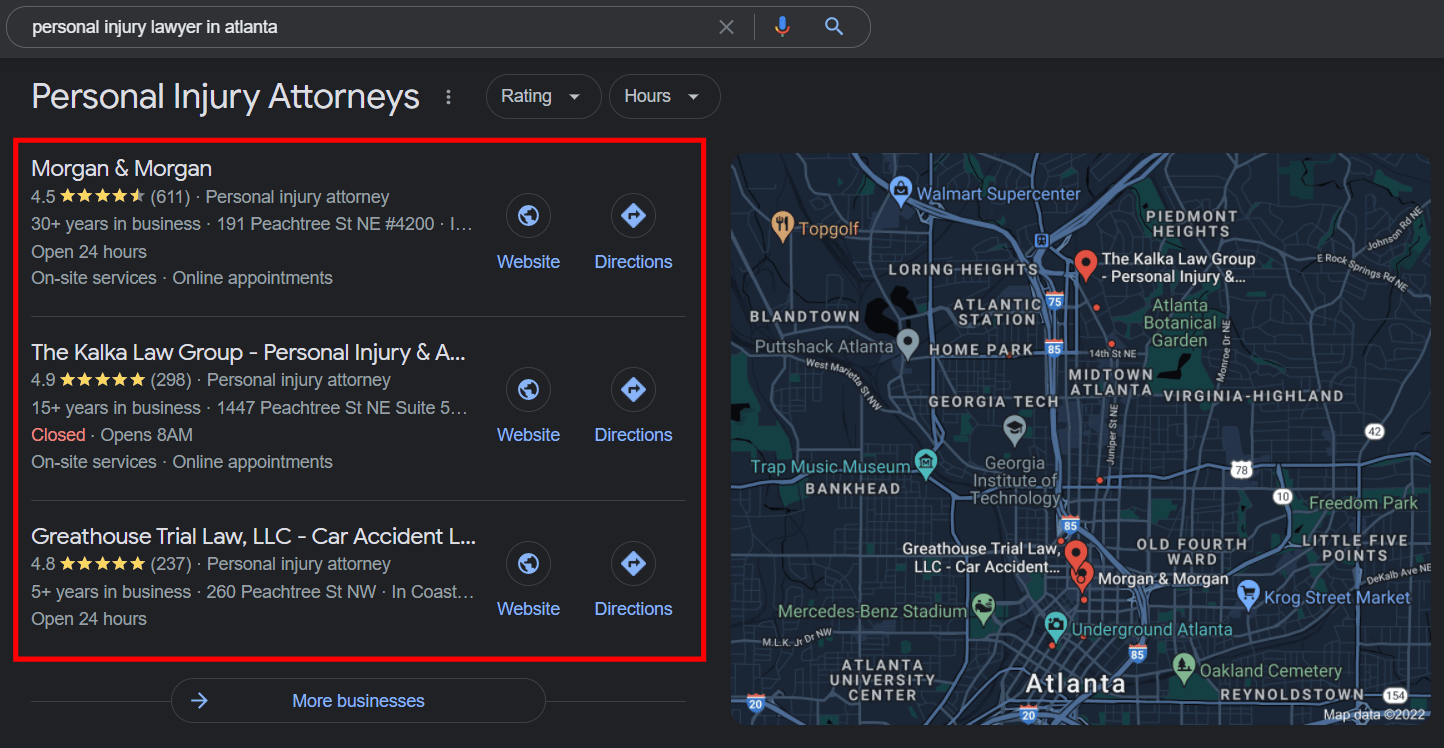Click the Georgia Institute of Technology graduation cap icon
This screenshot has width=1444, height=748.
[x=1014, y=431]
